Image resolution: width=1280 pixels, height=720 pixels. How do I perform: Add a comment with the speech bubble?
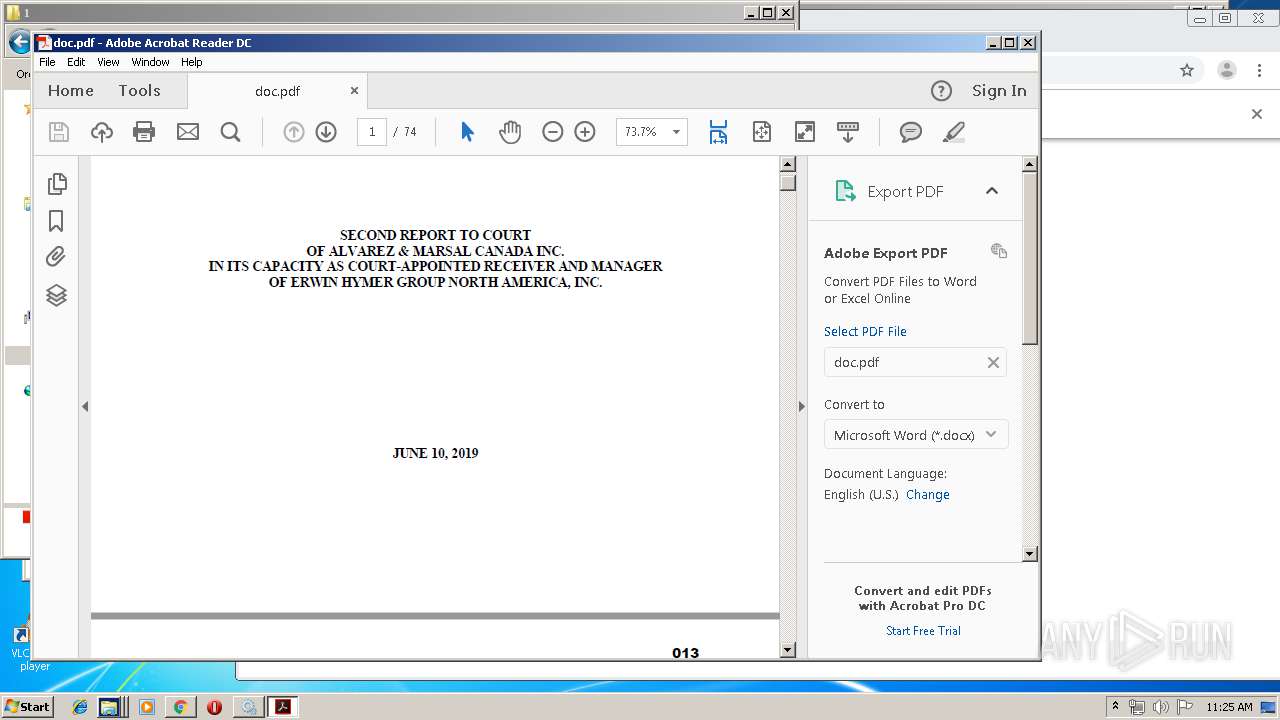pos(911,132)
